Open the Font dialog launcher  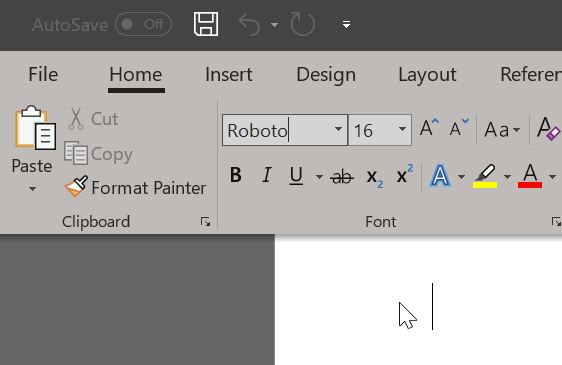(x=557, y=222)
